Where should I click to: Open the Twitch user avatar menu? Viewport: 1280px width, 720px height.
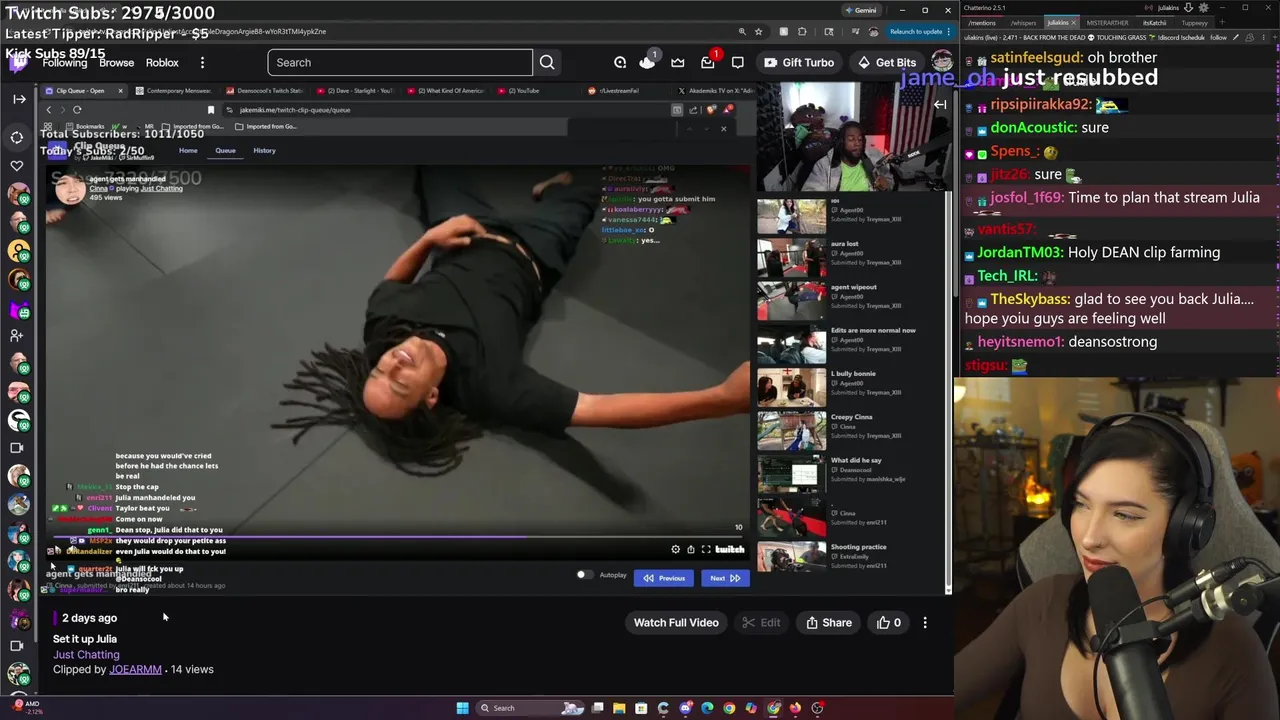pyautogui.click(x=941, y=62)
